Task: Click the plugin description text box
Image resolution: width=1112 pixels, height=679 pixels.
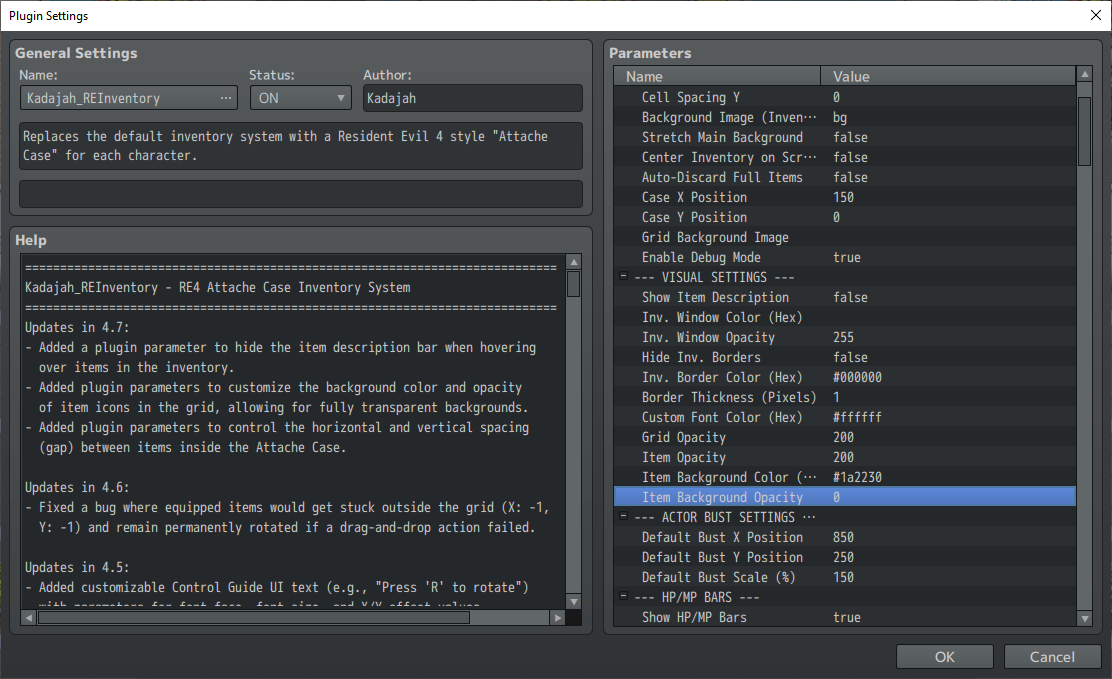Action: (301, 146)
